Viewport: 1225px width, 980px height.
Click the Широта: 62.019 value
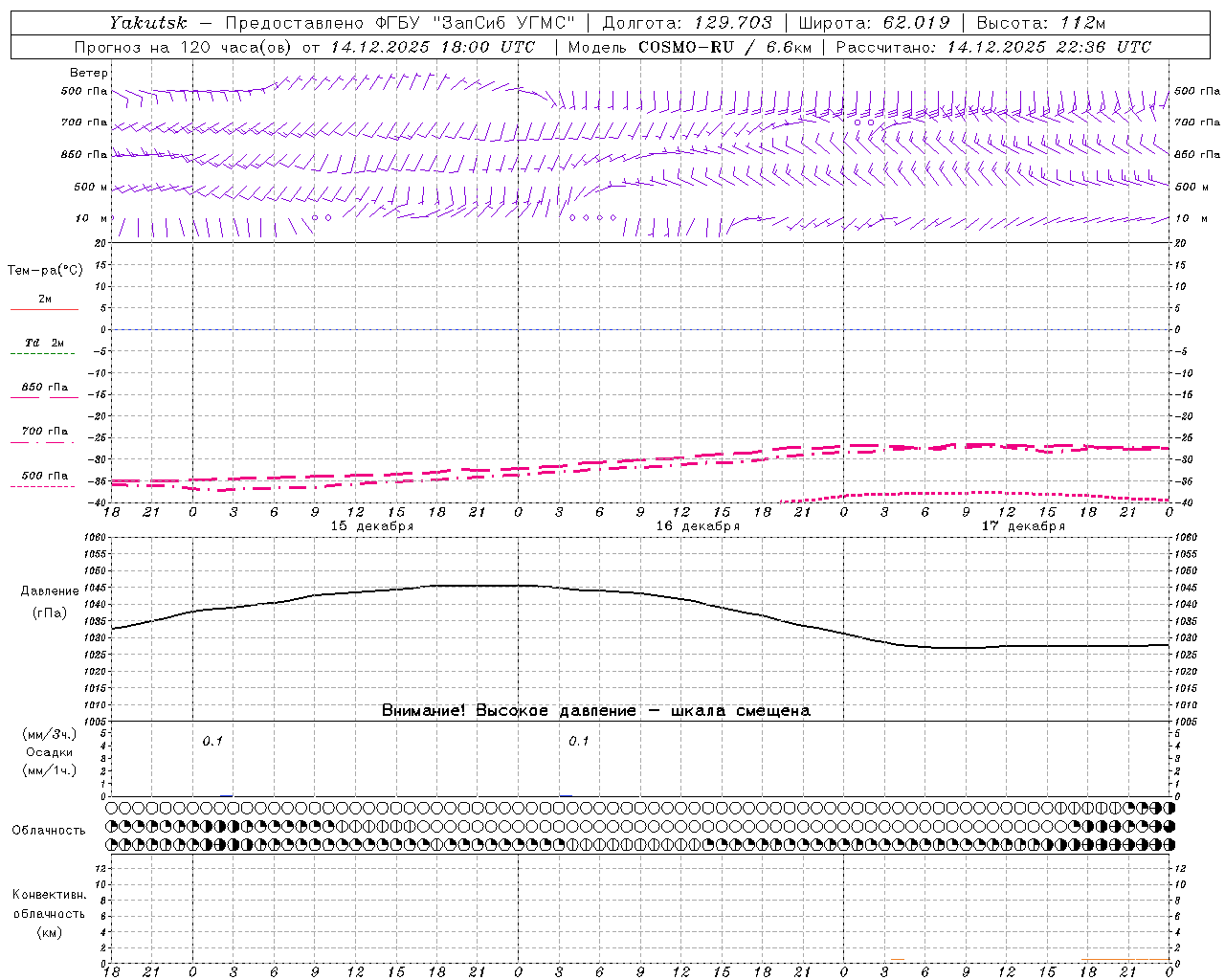coord(874,22)
